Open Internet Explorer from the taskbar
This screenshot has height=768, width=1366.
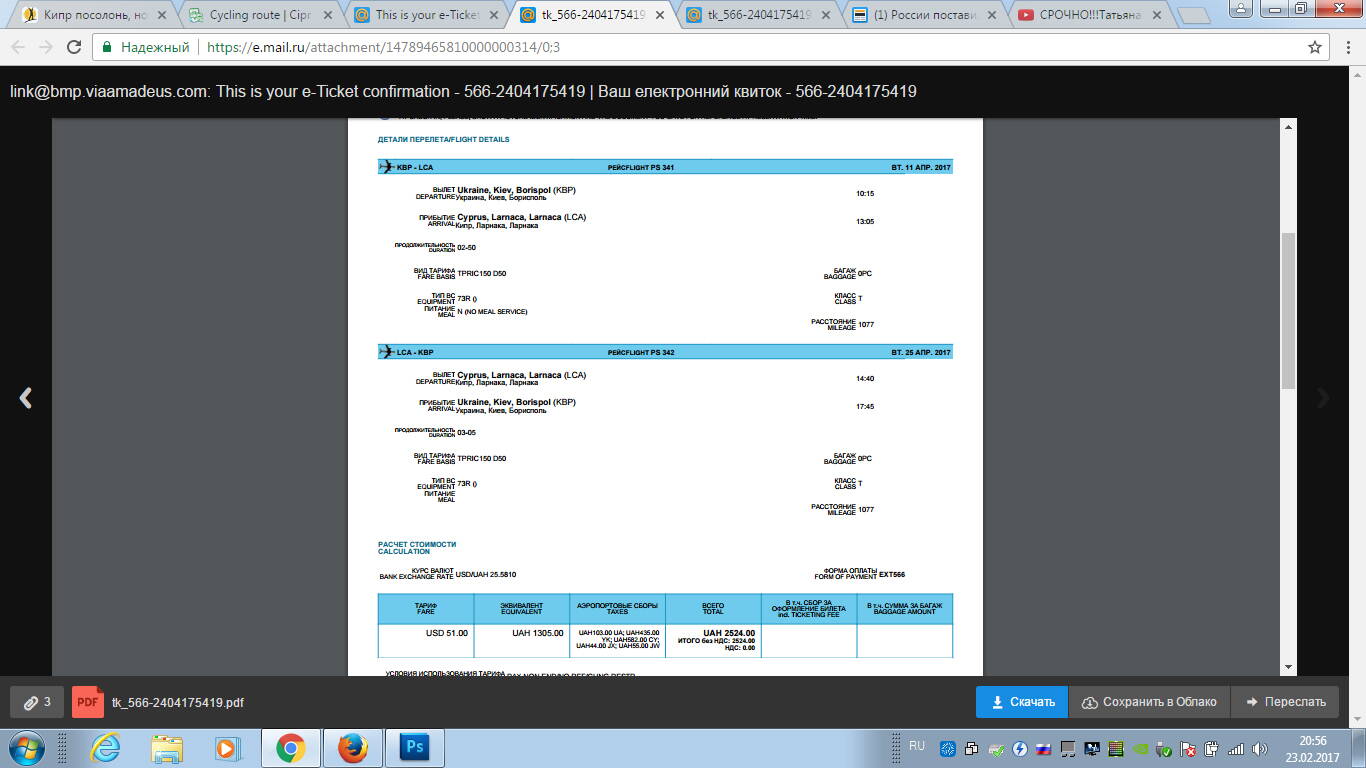(105, 748)
